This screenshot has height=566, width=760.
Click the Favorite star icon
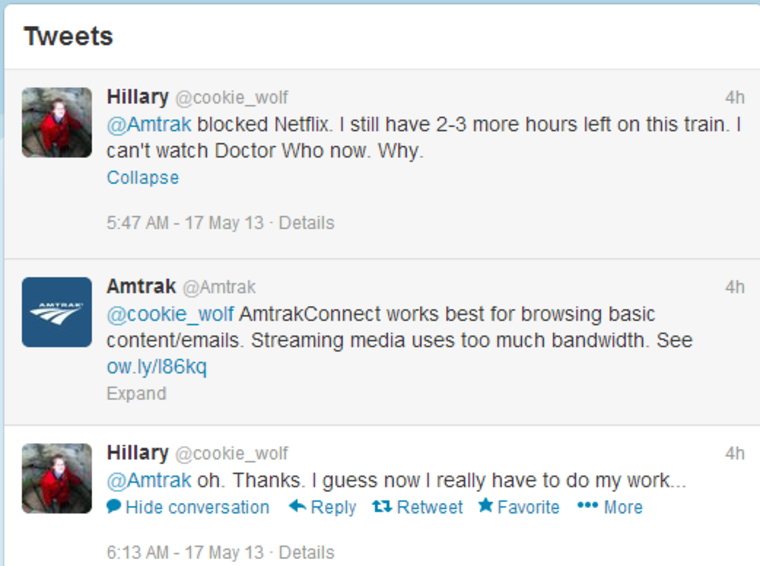tap(486, 506)
